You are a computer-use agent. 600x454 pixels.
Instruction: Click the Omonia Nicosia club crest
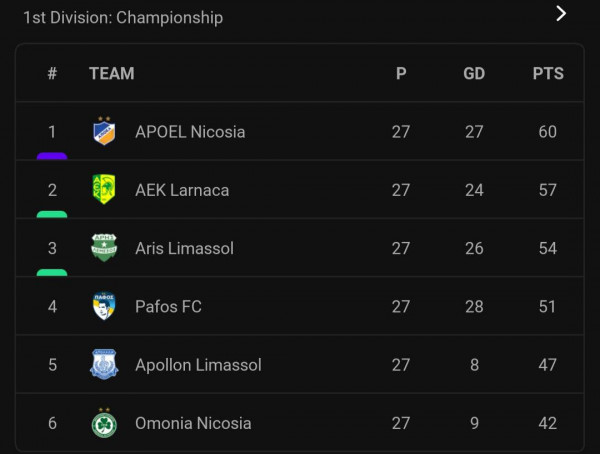point(104,423)
